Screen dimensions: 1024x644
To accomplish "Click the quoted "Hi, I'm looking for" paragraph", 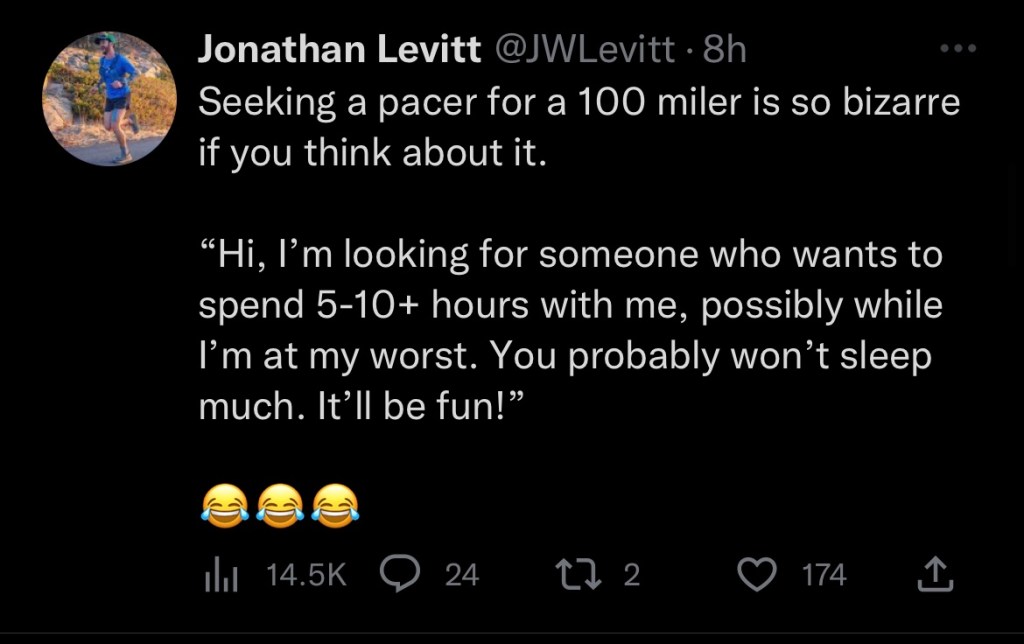I will pyautogui.click(x=570, y=306).
